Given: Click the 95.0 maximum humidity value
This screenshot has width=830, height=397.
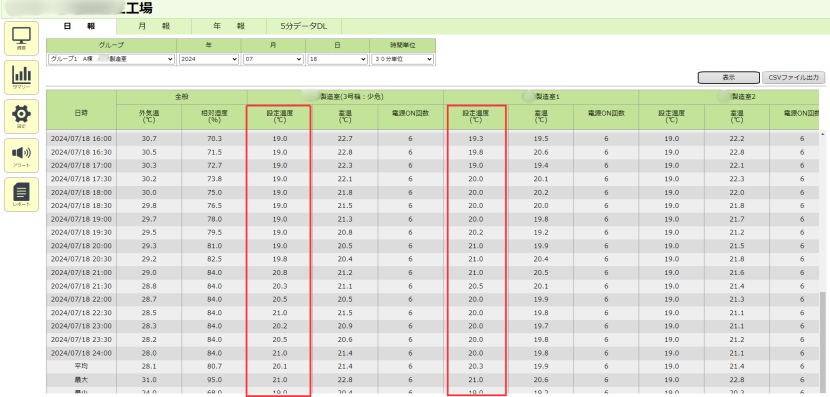Looking at the screenshot, I should [x=214, y=380].
